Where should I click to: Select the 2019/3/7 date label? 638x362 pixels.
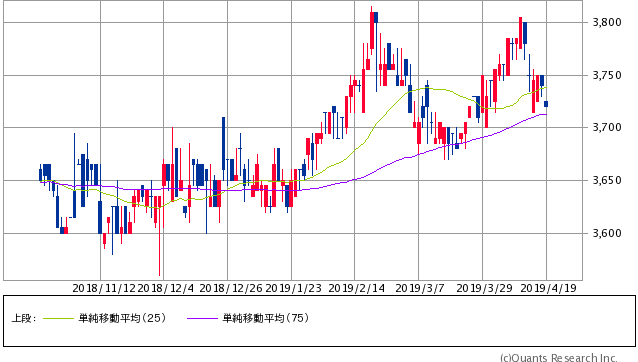[420, 288]
